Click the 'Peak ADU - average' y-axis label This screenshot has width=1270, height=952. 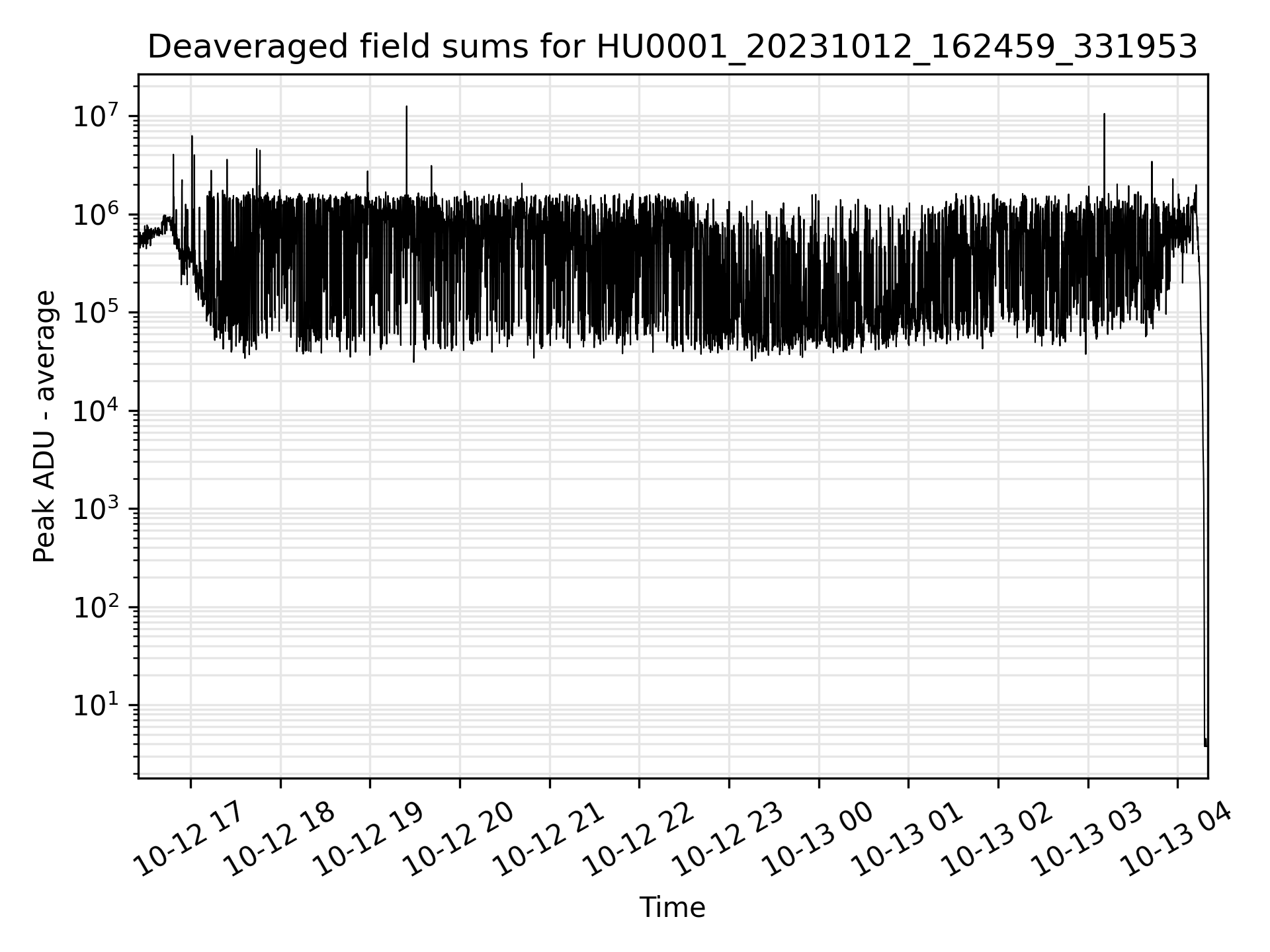(x=44, y=426)
